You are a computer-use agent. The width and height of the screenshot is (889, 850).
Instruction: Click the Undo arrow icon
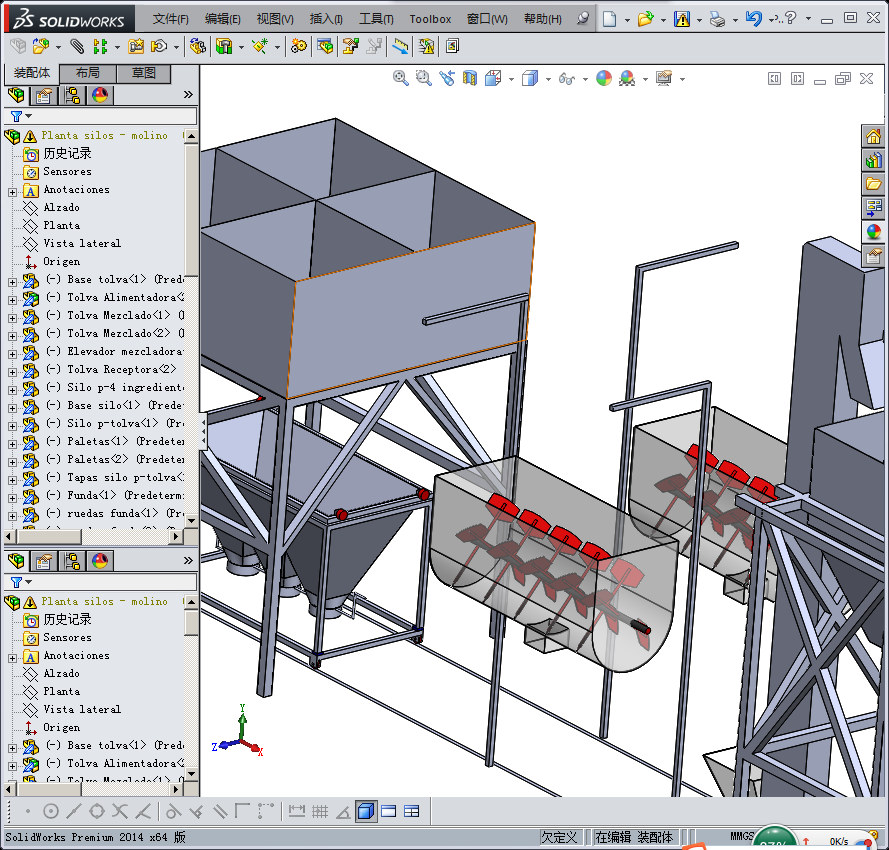753,19
